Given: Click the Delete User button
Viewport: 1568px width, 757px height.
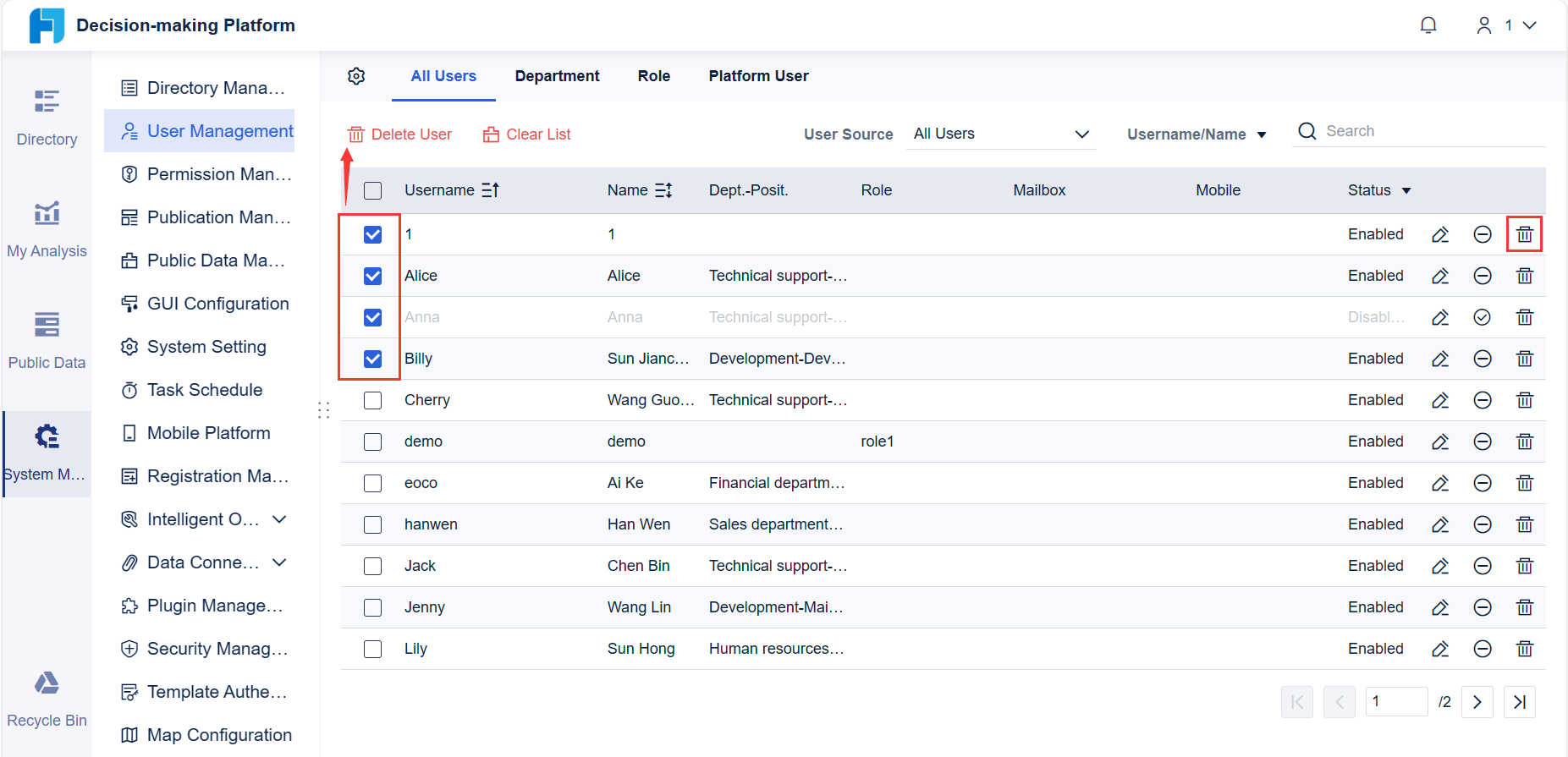Looking at the screenshot, I should 400,134.
